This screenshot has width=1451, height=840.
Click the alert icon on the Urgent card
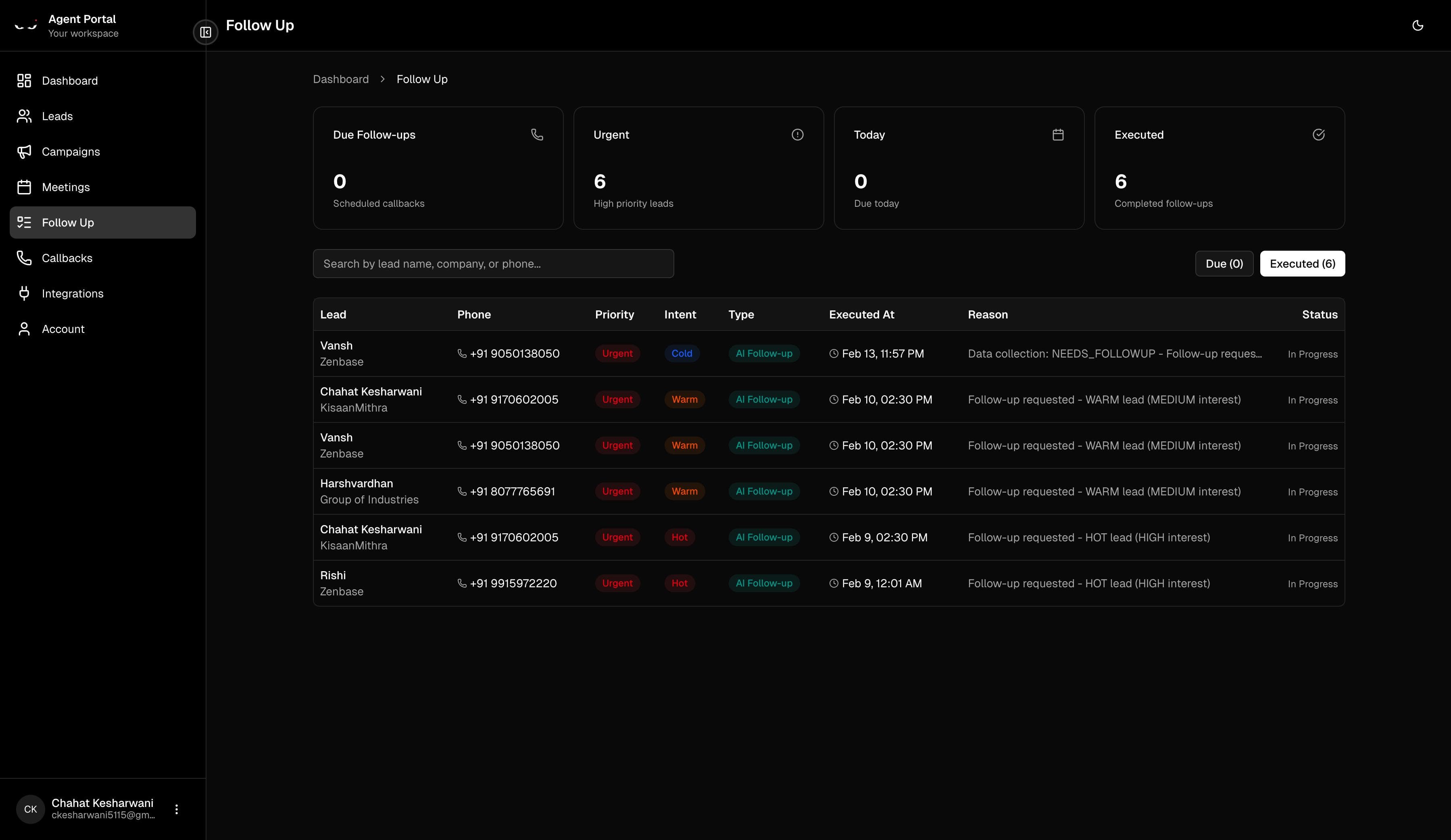coord(797,134)
